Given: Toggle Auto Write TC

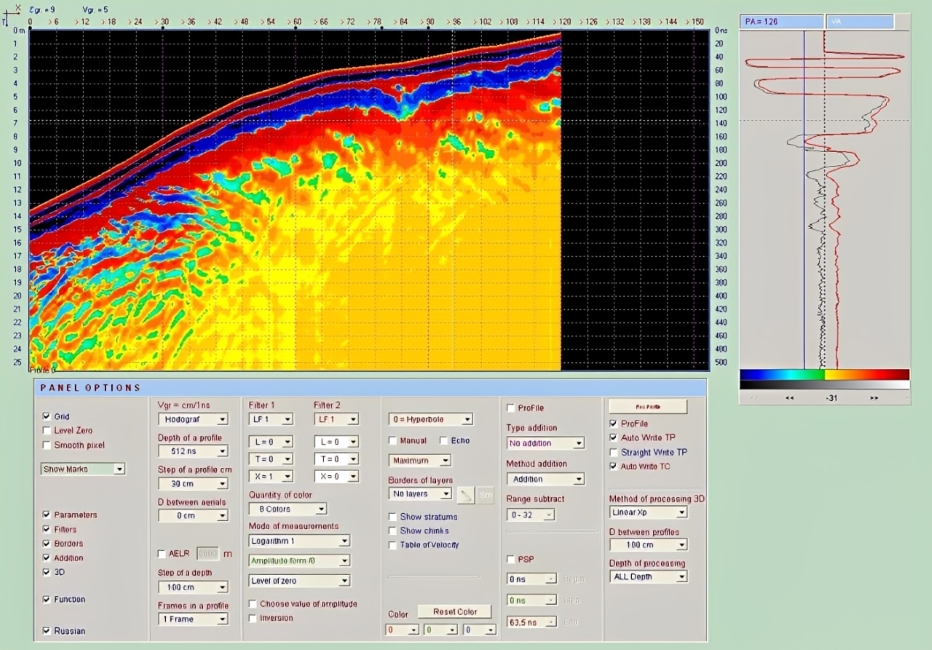Looking at the screenshot, I should [x=613, y=466].
